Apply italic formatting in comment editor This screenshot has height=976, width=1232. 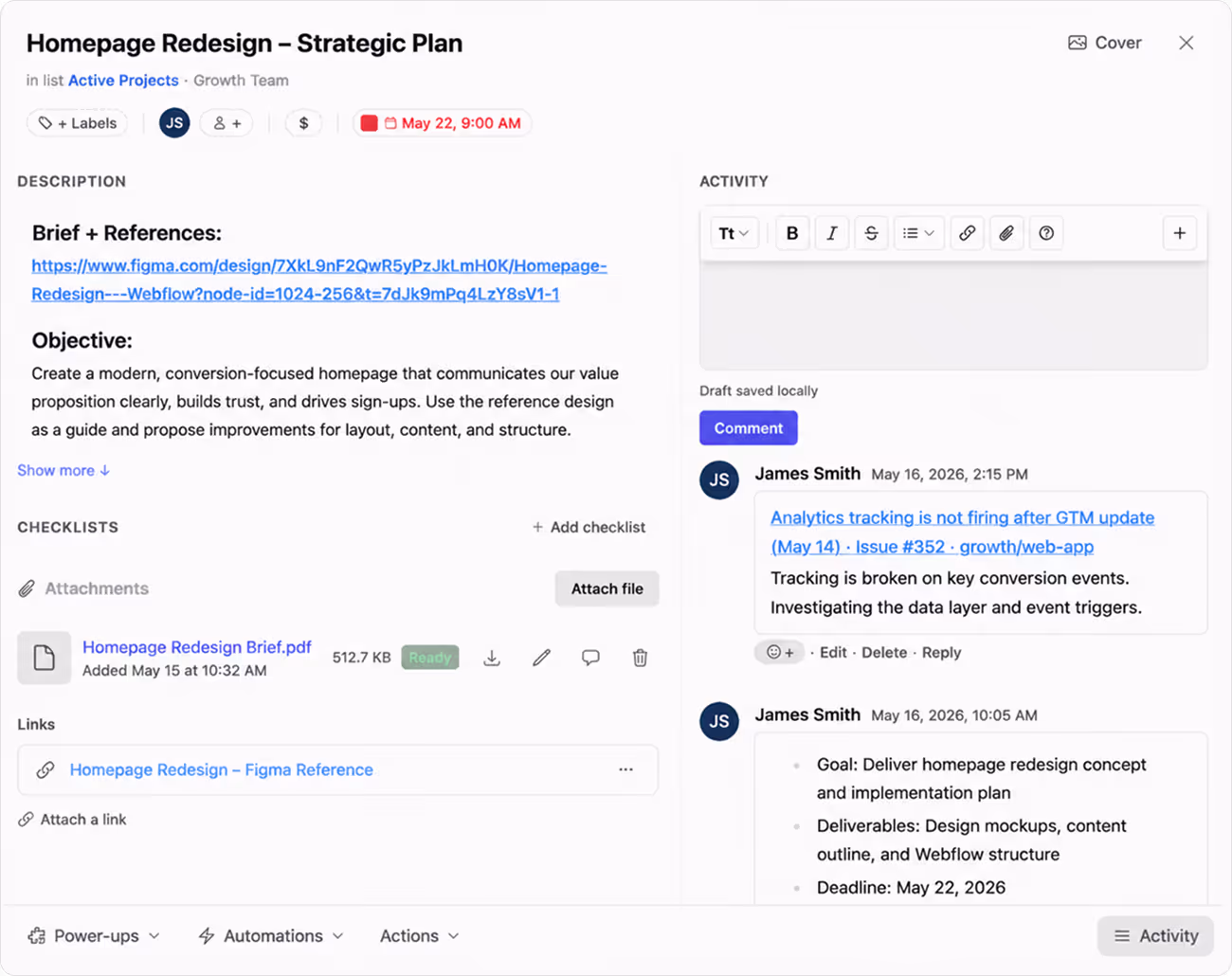[x=832, y=233]
